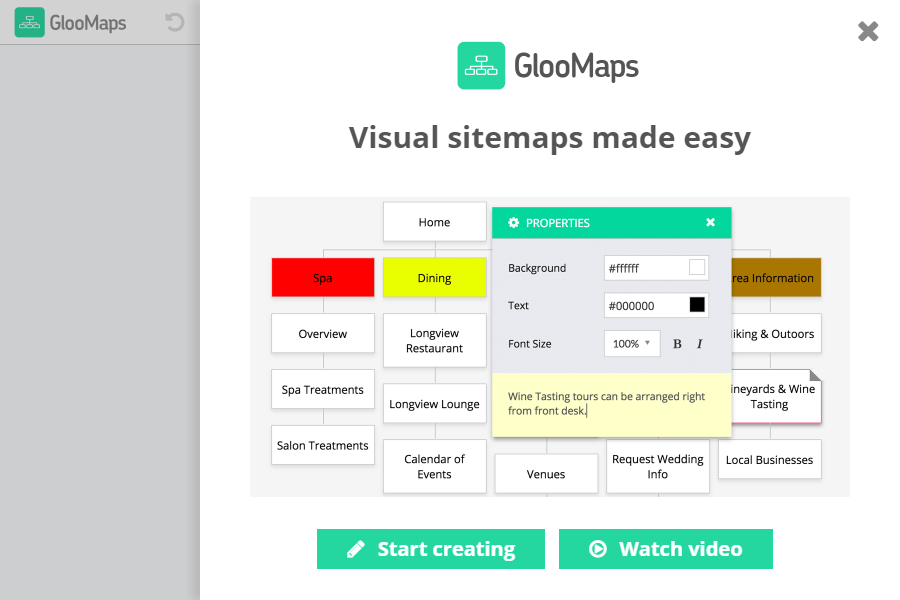Click the GlooMaps logo icon in sidebar
This screenshot has width=900, height=600.
coord(29,22)
